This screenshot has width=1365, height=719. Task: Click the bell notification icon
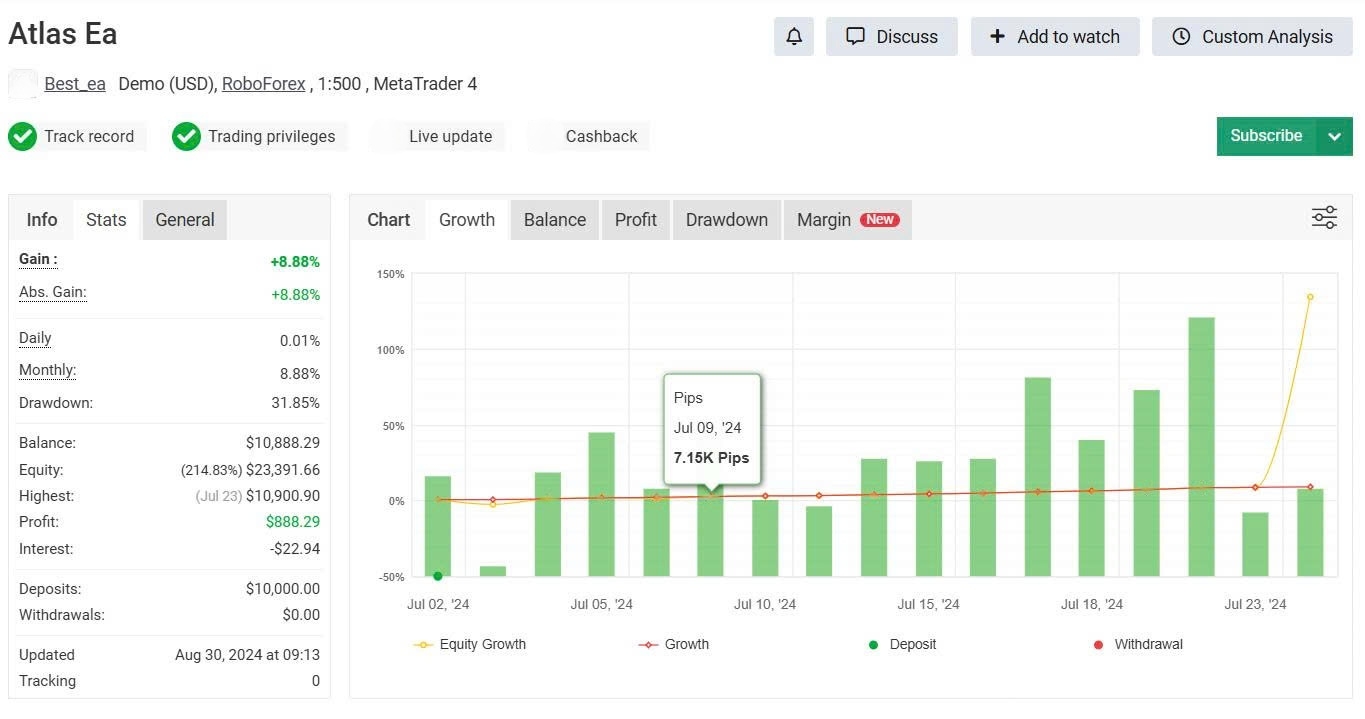click(793, 37)
